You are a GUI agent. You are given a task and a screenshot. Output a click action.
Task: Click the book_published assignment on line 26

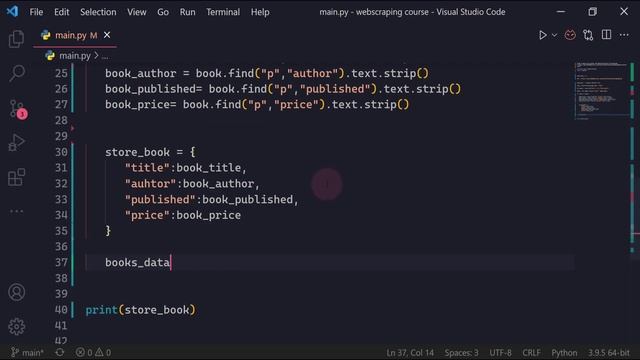point(283,89)
